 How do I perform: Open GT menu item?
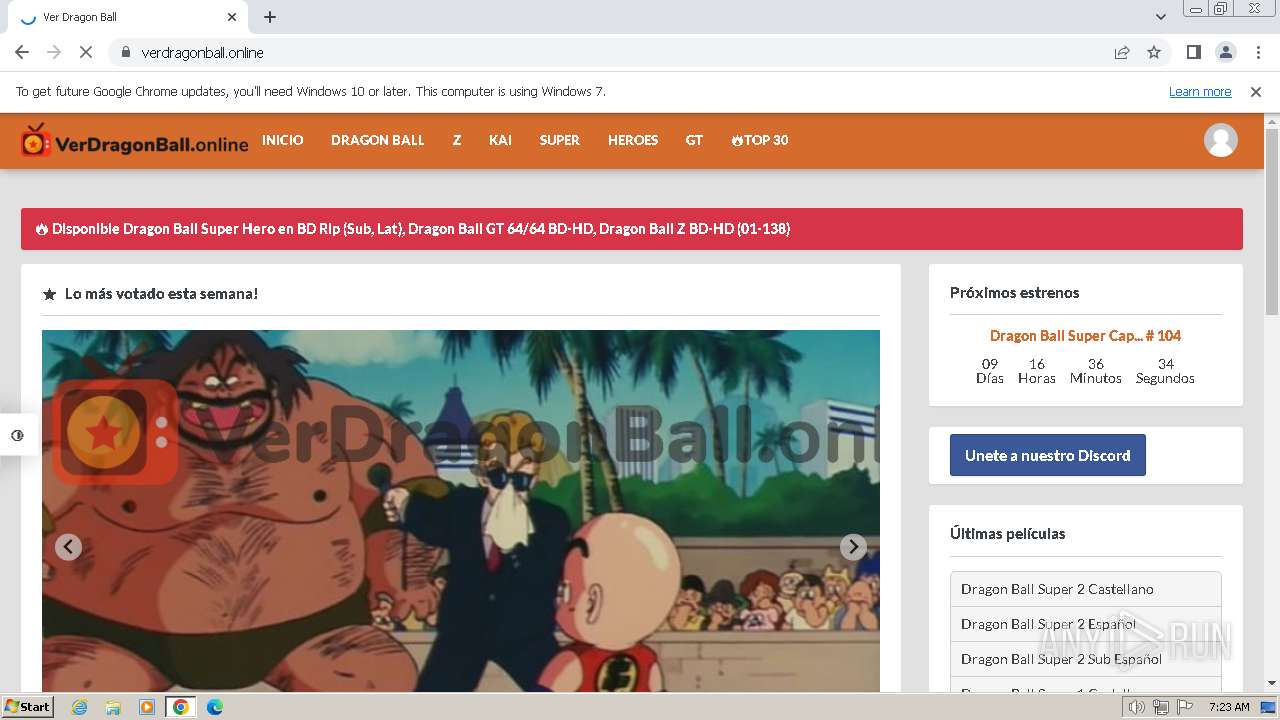[694, 140]
